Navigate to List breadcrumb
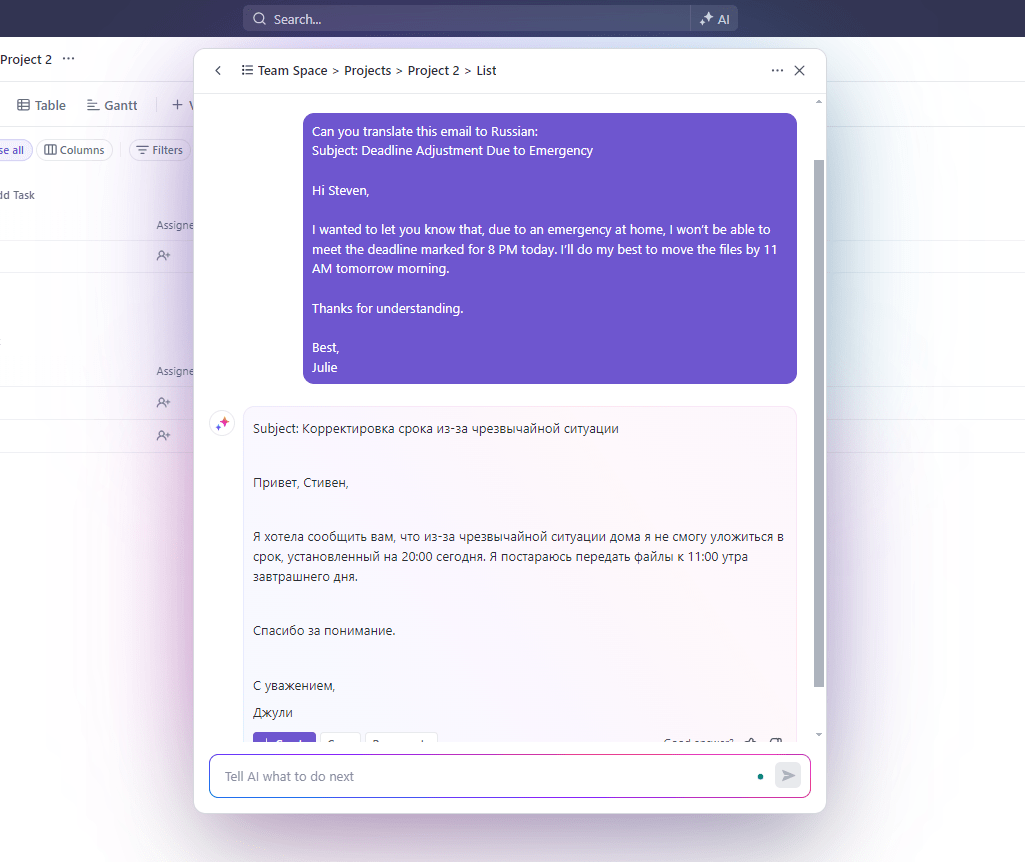 (486, 71)
